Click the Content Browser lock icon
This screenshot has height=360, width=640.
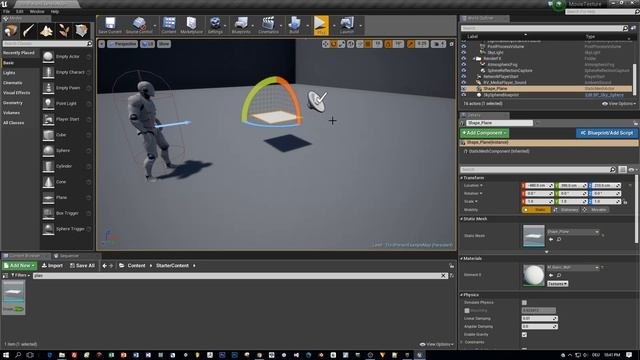[451, 266]
